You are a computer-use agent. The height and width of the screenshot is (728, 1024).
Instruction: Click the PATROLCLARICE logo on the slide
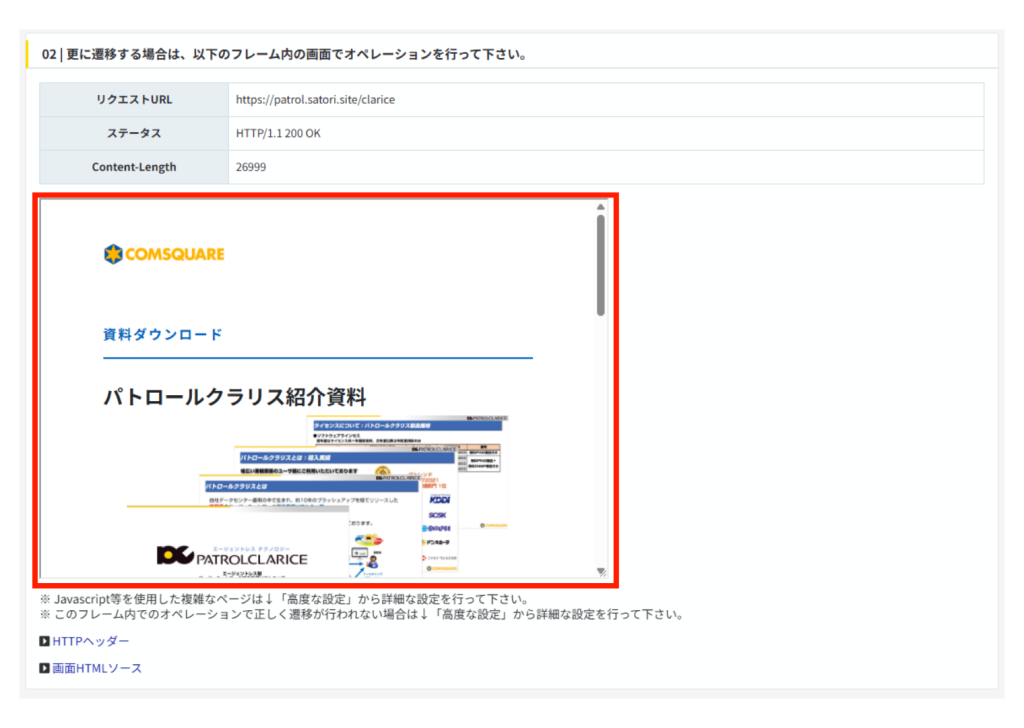click(x=232, y=556)
